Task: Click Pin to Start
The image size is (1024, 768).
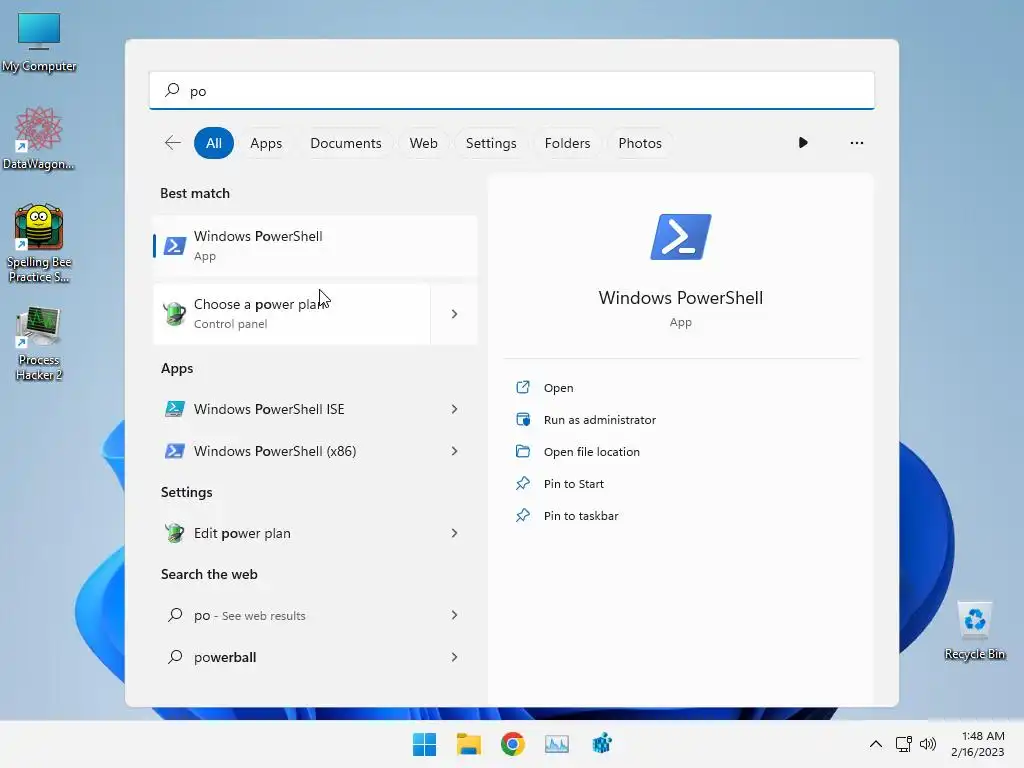Action: [x=573, y=484]
